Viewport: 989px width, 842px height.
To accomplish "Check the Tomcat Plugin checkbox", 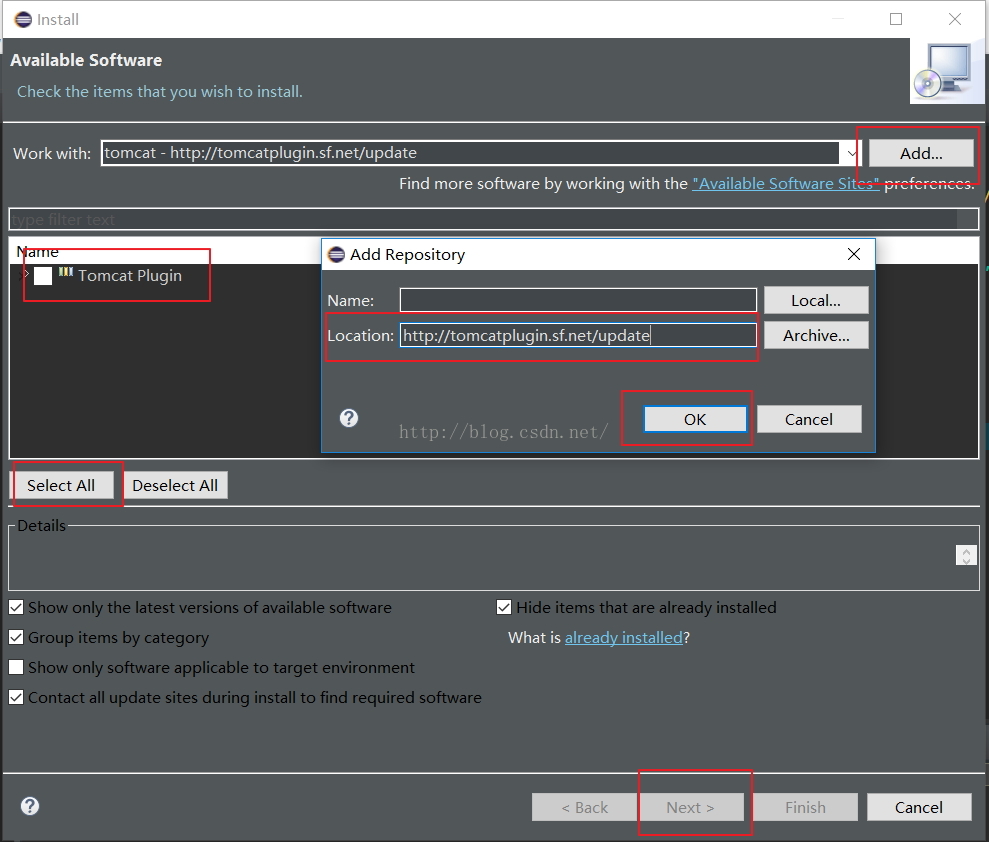I will point(43,276).
